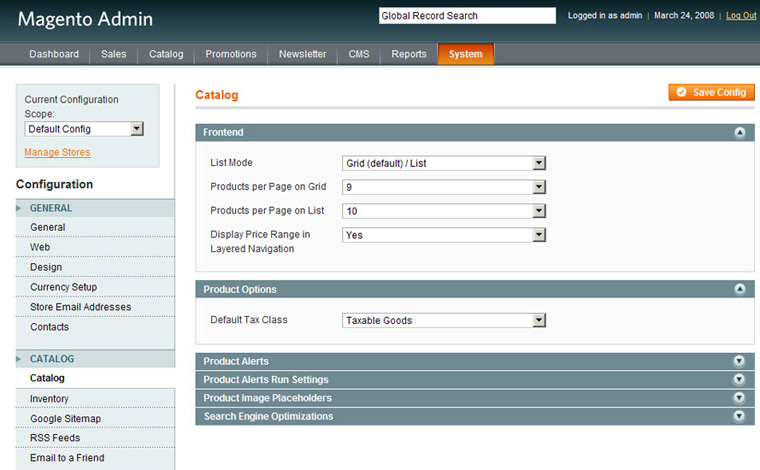The height and width of the screenshot is (470, 760).
Task: Collapse the Frontend section arrow icon
Action: point(740,132)
